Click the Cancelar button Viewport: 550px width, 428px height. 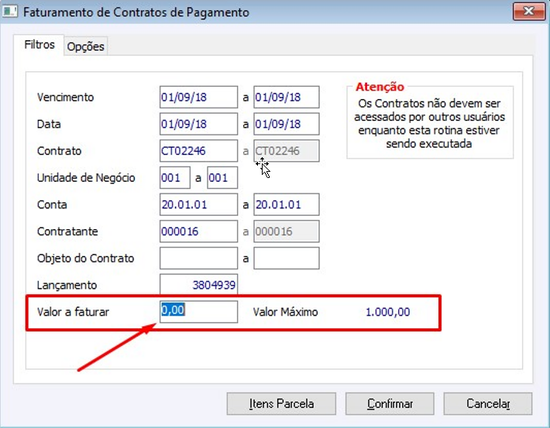coord(488,403)
